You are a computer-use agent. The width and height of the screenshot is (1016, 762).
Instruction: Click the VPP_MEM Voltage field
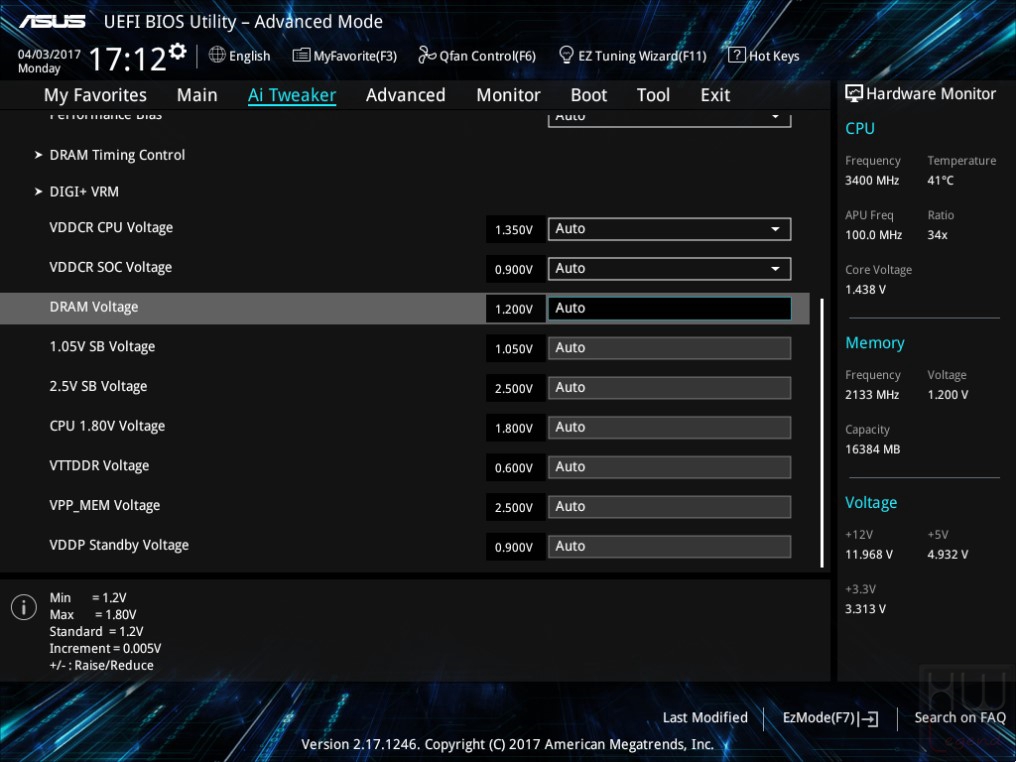(x=669, y=507)
